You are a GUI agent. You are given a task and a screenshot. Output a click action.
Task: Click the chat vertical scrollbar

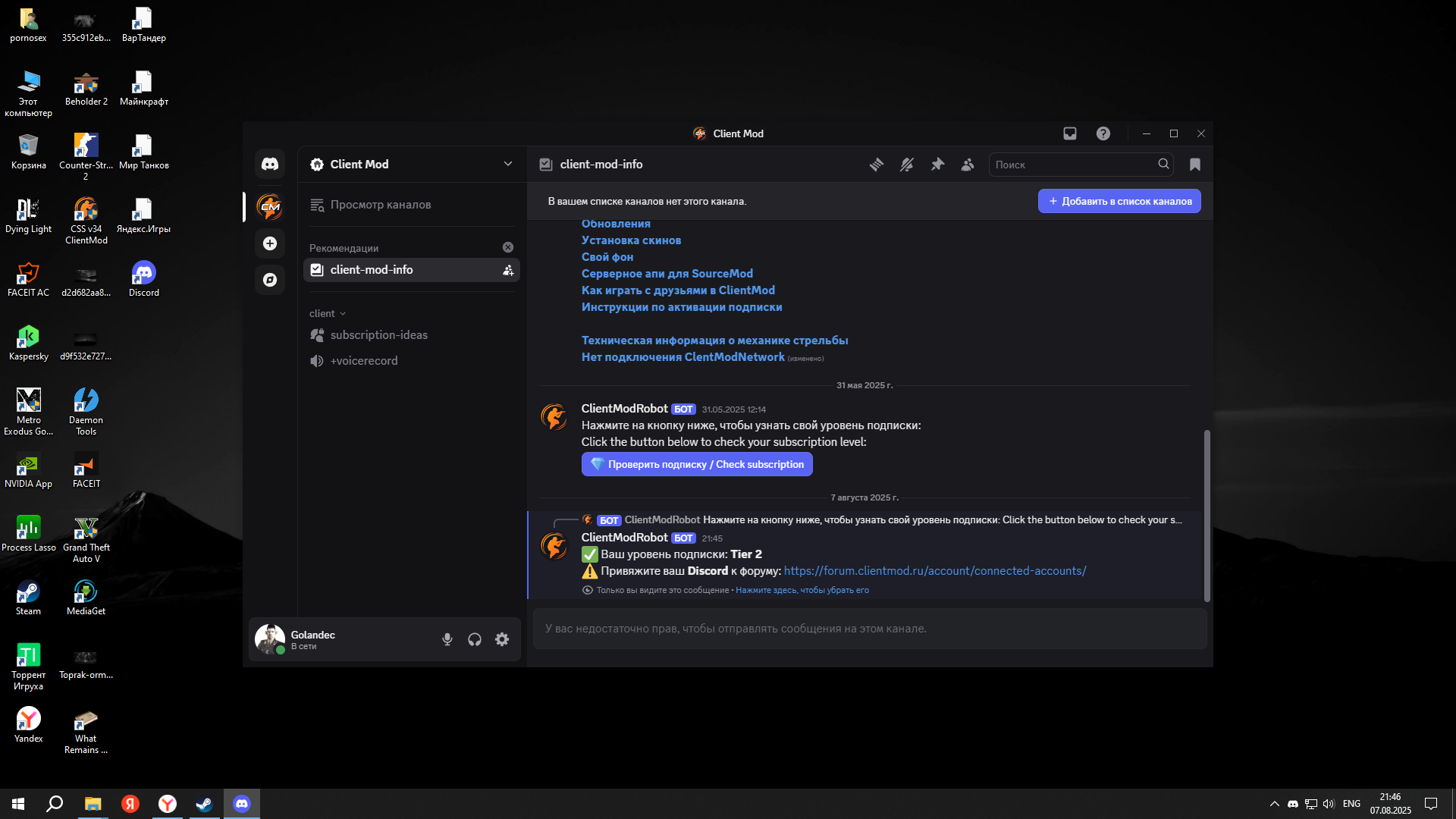pos(1207,516)
